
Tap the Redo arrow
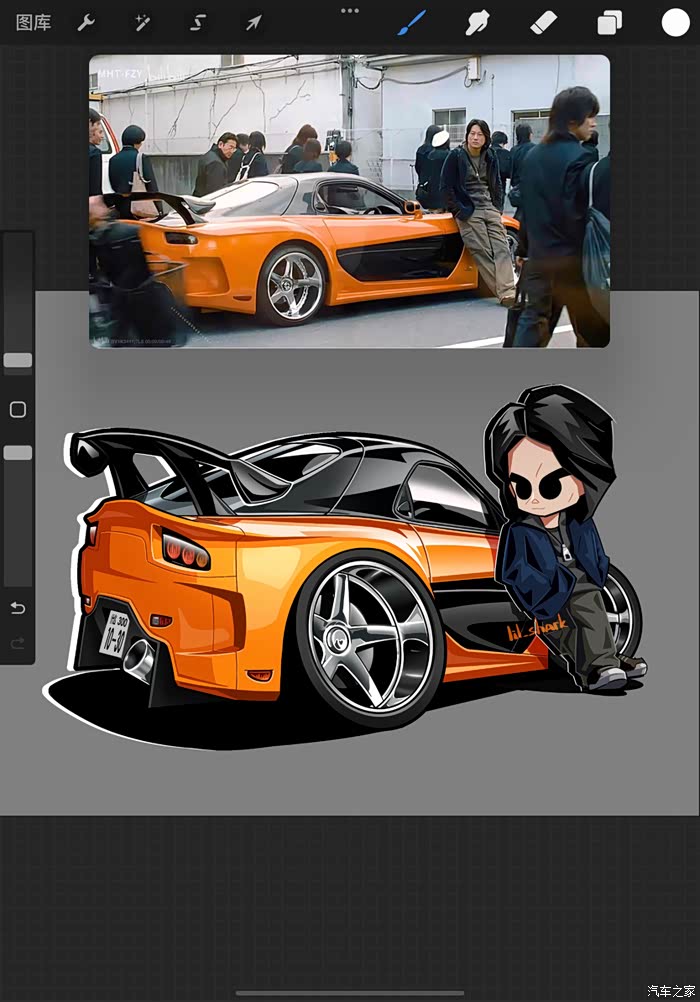coord(18,642)
